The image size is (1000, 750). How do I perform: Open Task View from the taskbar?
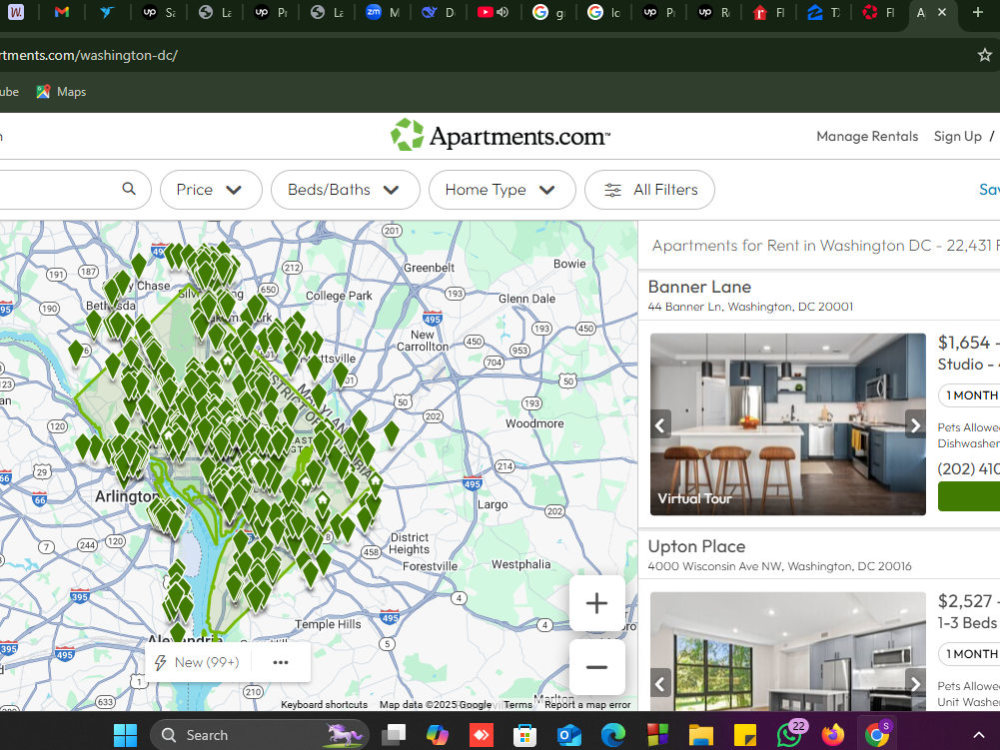coord(393,735)
